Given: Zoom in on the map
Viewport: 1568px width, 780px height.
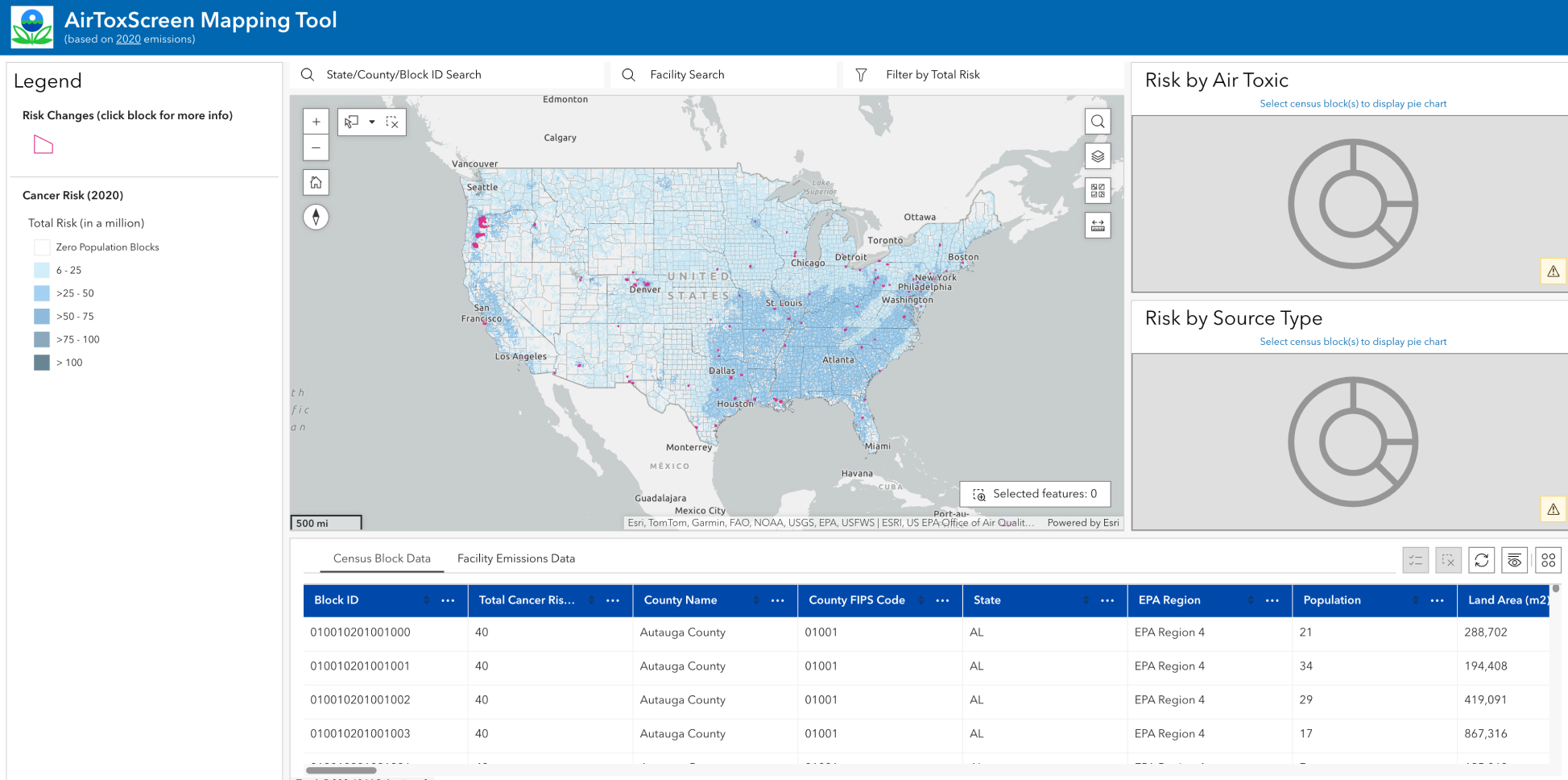Looking at the screenshot, I should (316, 122).
